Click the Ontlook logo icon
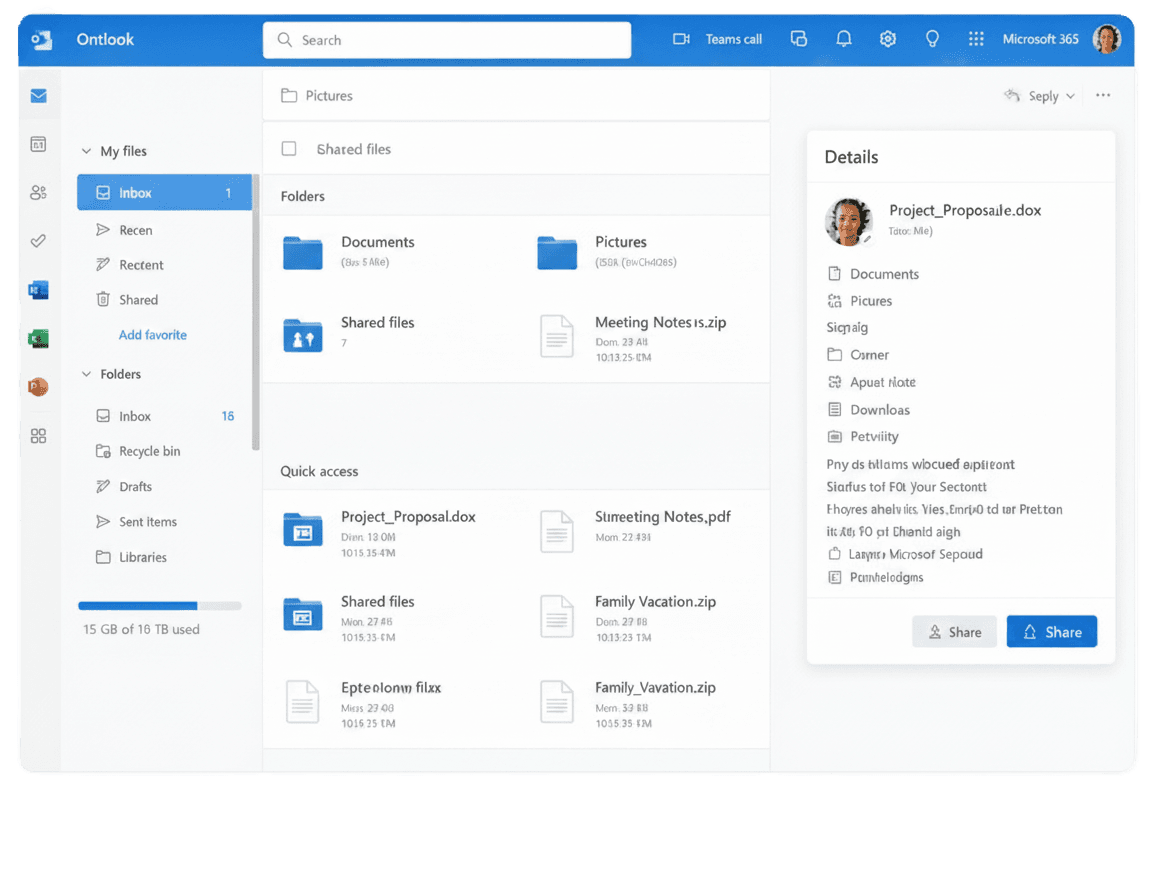Image resolution: width=1152 pixels, height=896 pixels. point(42,40)
